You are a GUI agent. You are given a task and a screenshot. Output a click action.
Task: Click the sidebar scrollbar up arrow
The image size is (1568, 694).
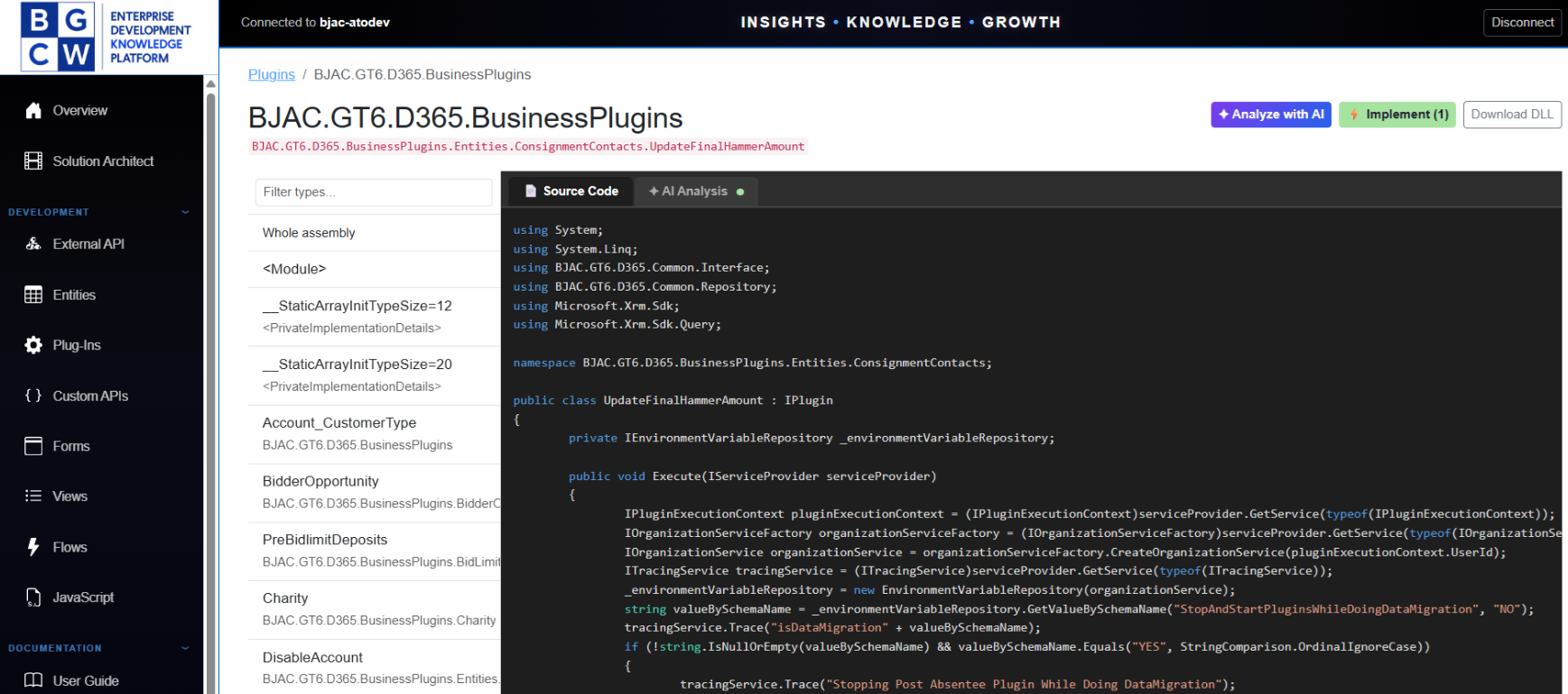210,83
